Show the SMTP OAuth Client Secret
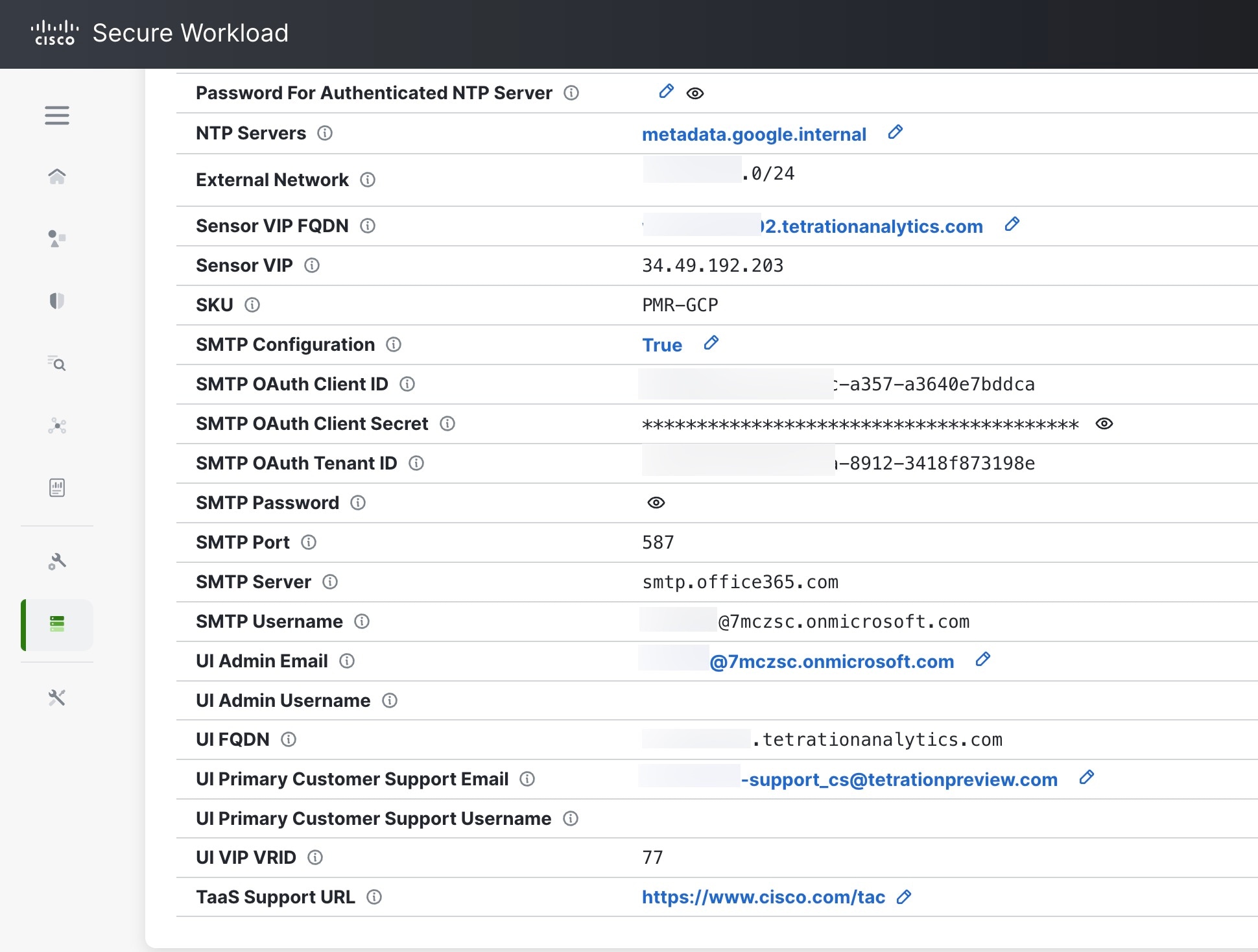This screenshot has width=1258, height=952. click(1104, 423)
